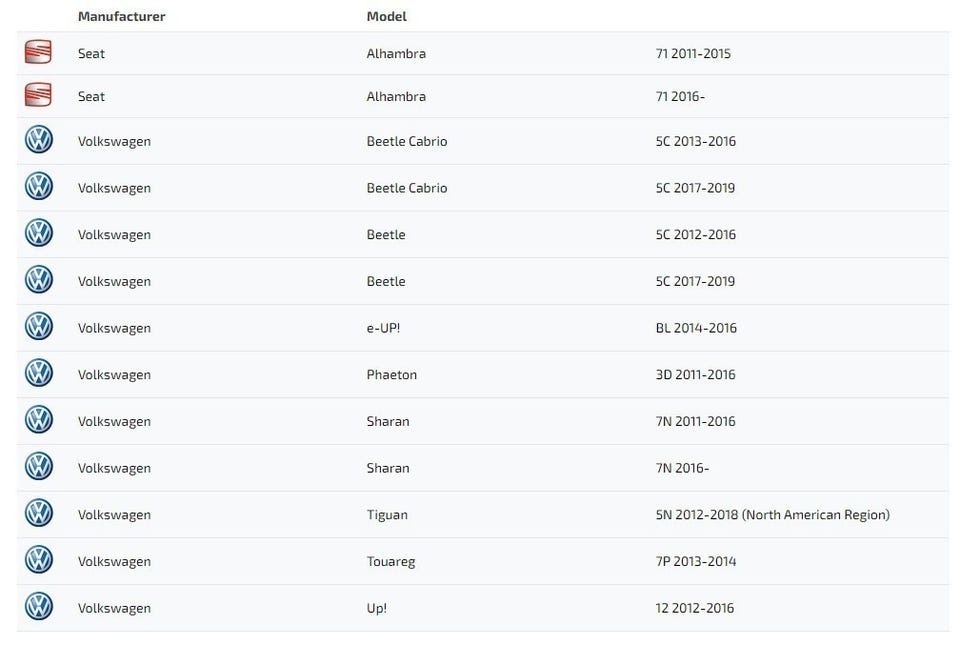Image resolution: width=960 pixels, height=645 pixels.
Task: Click the Volkswagen logo beside Touareg
Action: [x=39, y=560]
